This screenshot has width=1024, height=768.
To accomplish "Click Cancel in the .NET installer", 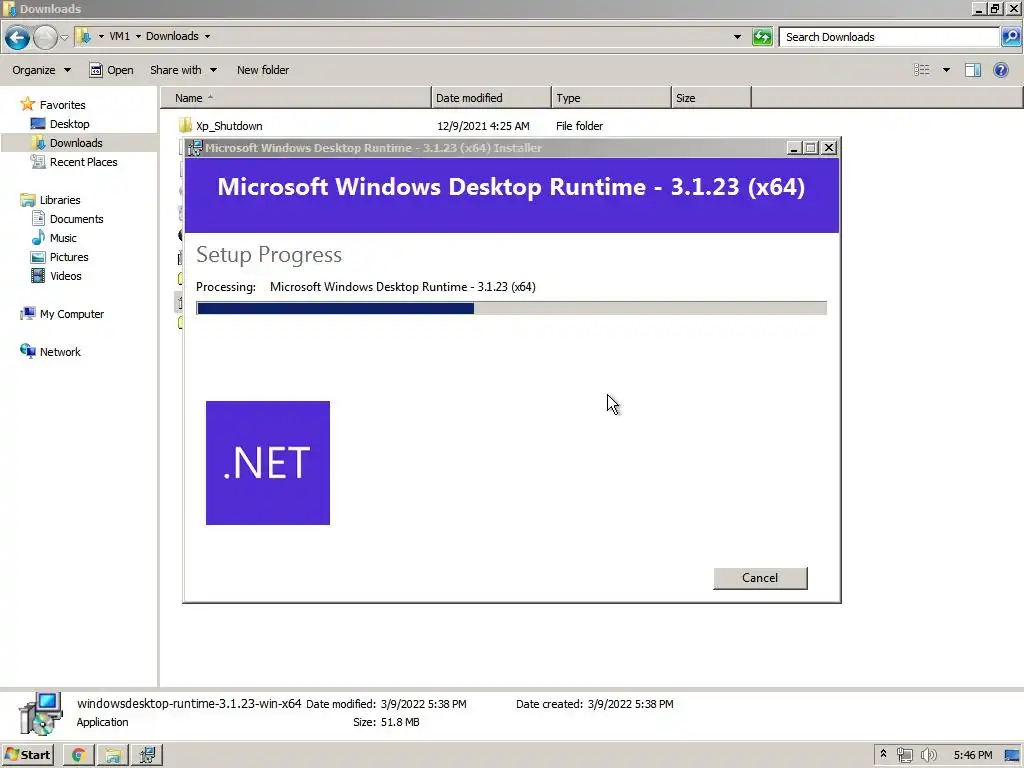I will tap(760, 578).
